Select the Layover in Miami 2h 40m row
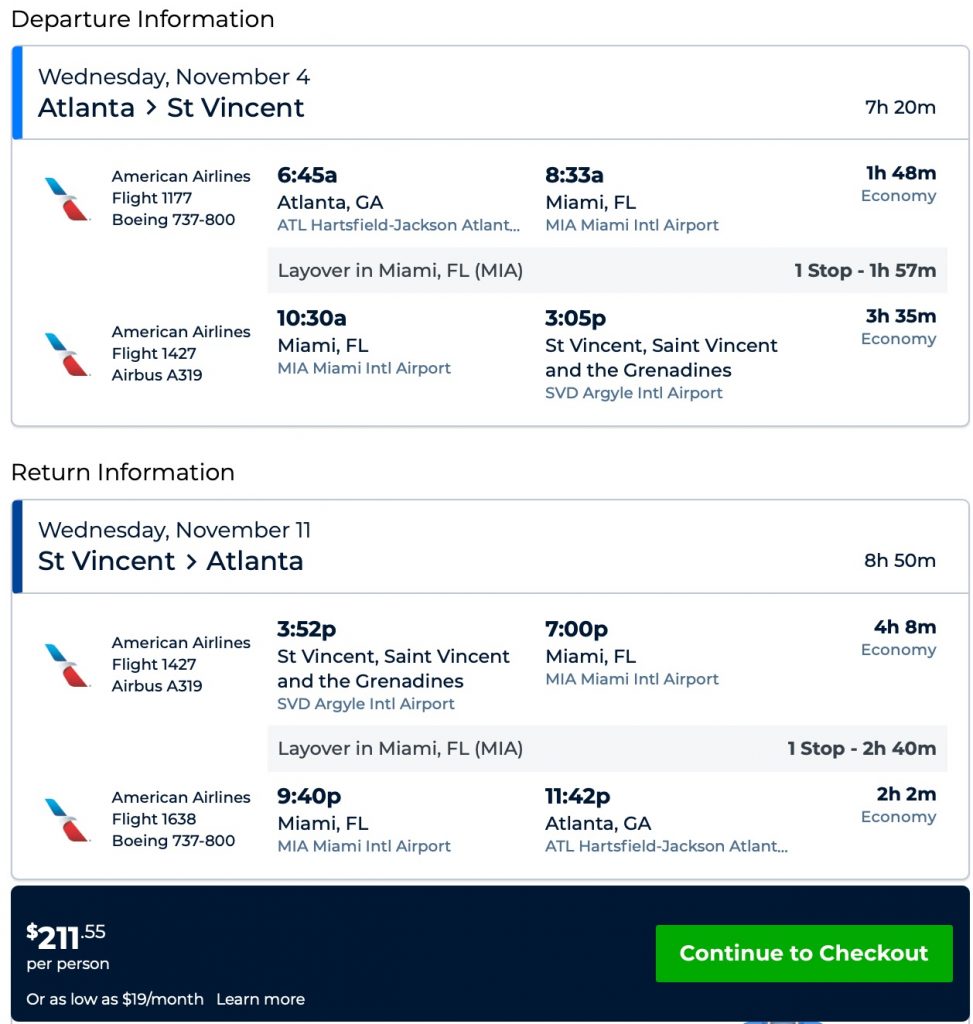Screen dimensions: 973x1024 [x=606, y=748]
